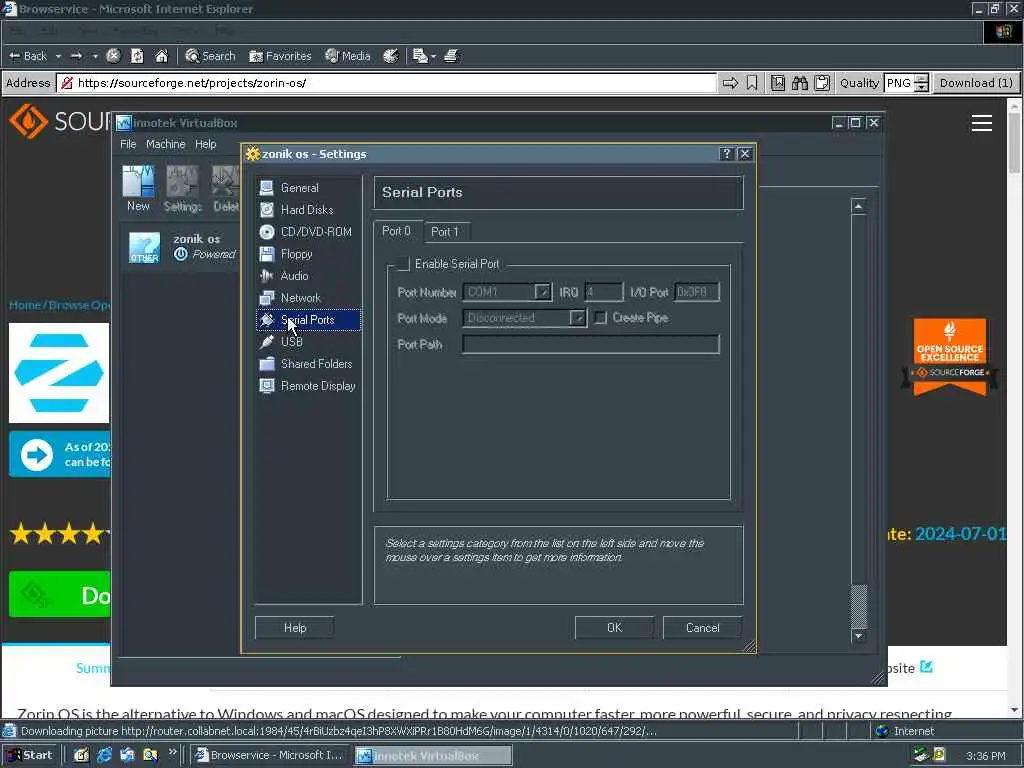Open Shared Folders settings category

(x=316, y=364)
